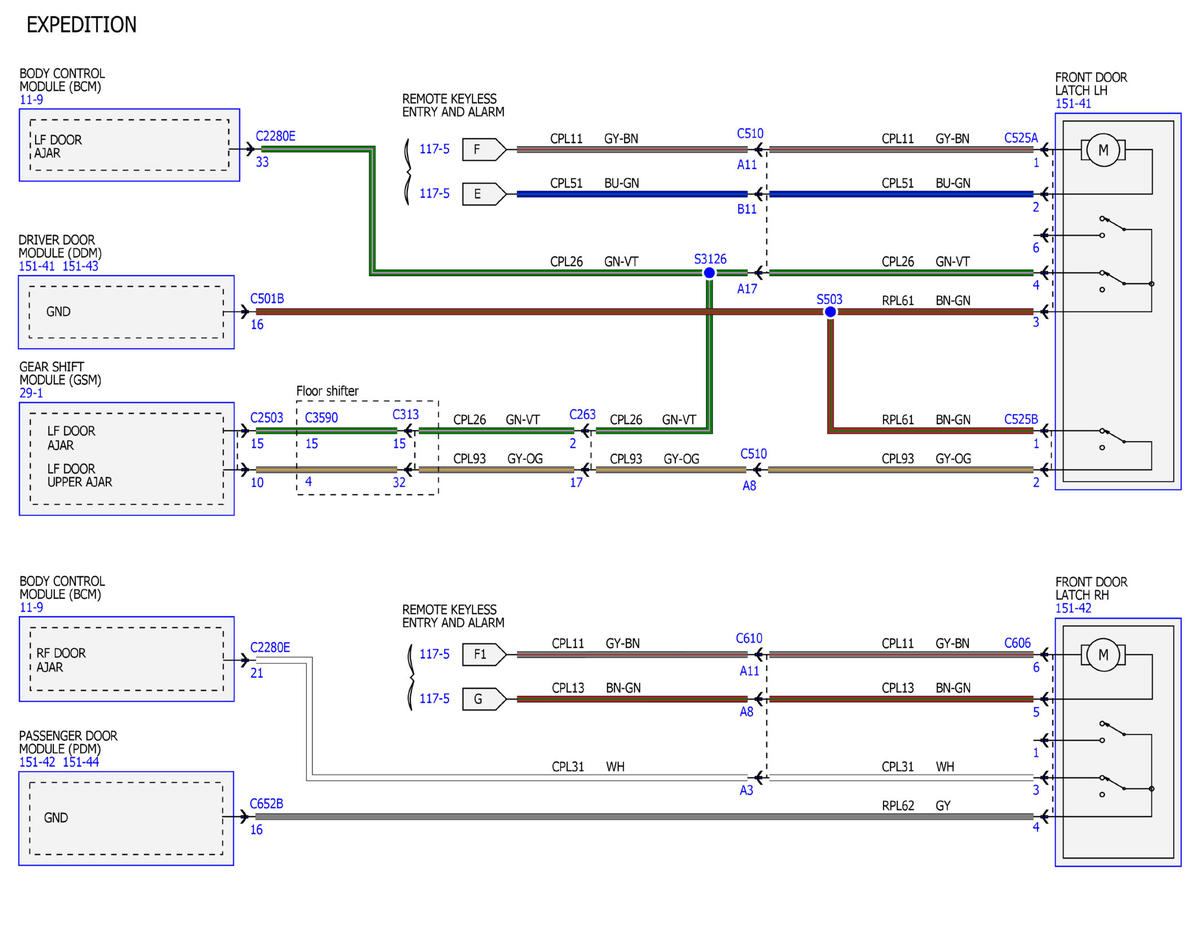Click GND inside Driver Door Module box

[58, 312]
